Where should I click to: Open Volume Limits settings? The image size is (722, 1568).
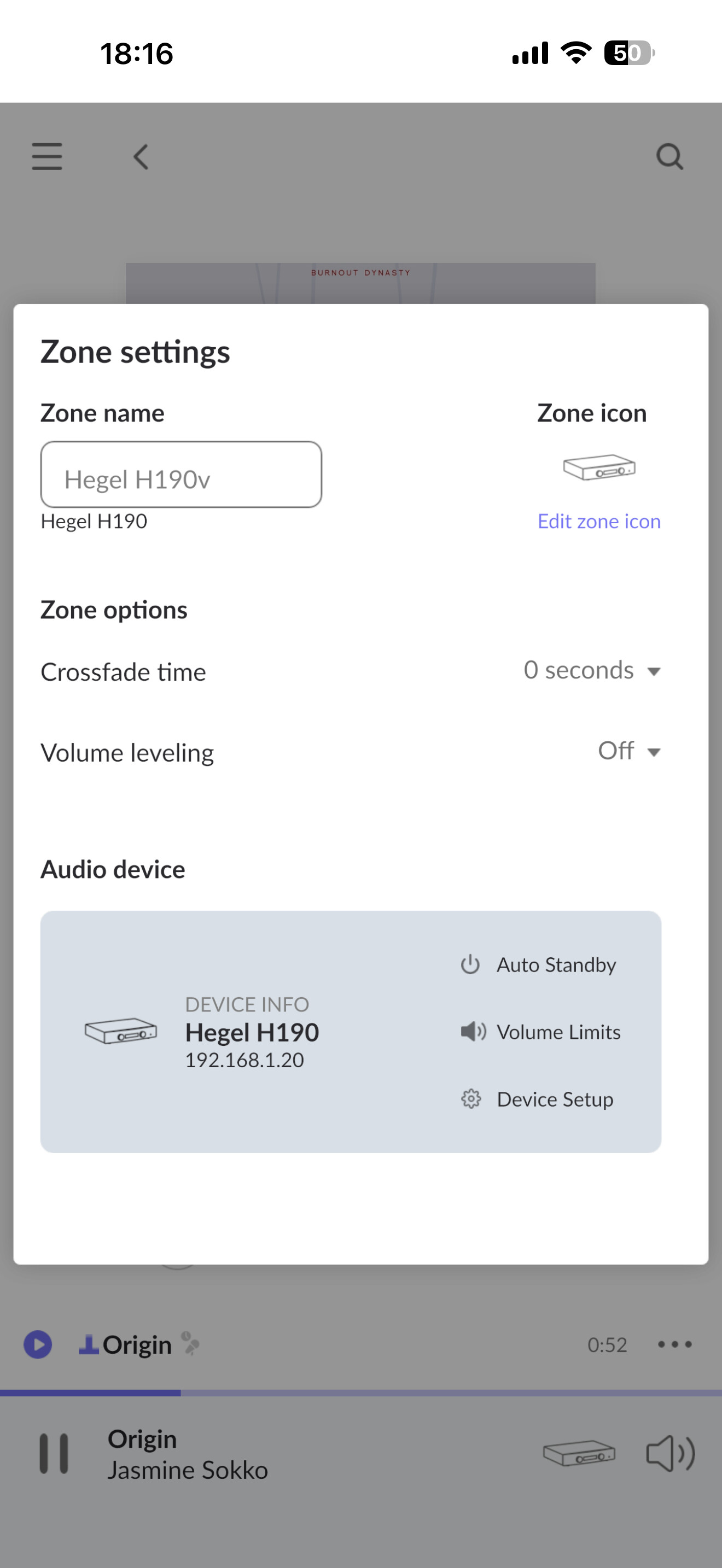pos(558,1032)
